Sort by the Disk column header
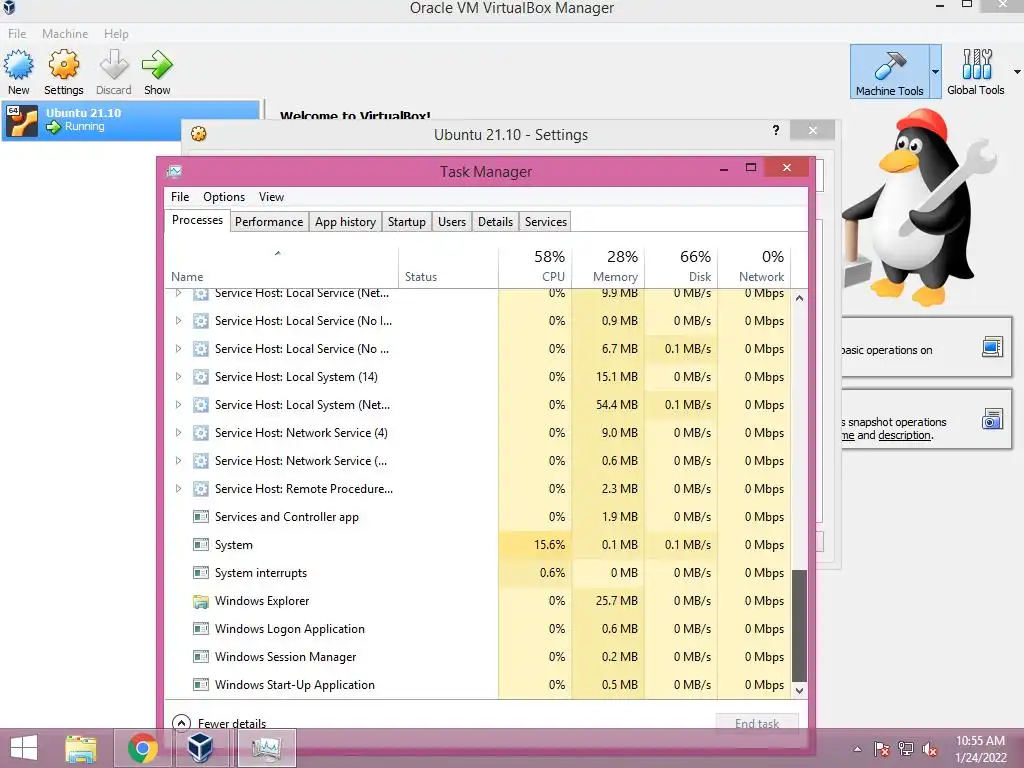This screenshot has width=1024, height=768. click(681, 267)
